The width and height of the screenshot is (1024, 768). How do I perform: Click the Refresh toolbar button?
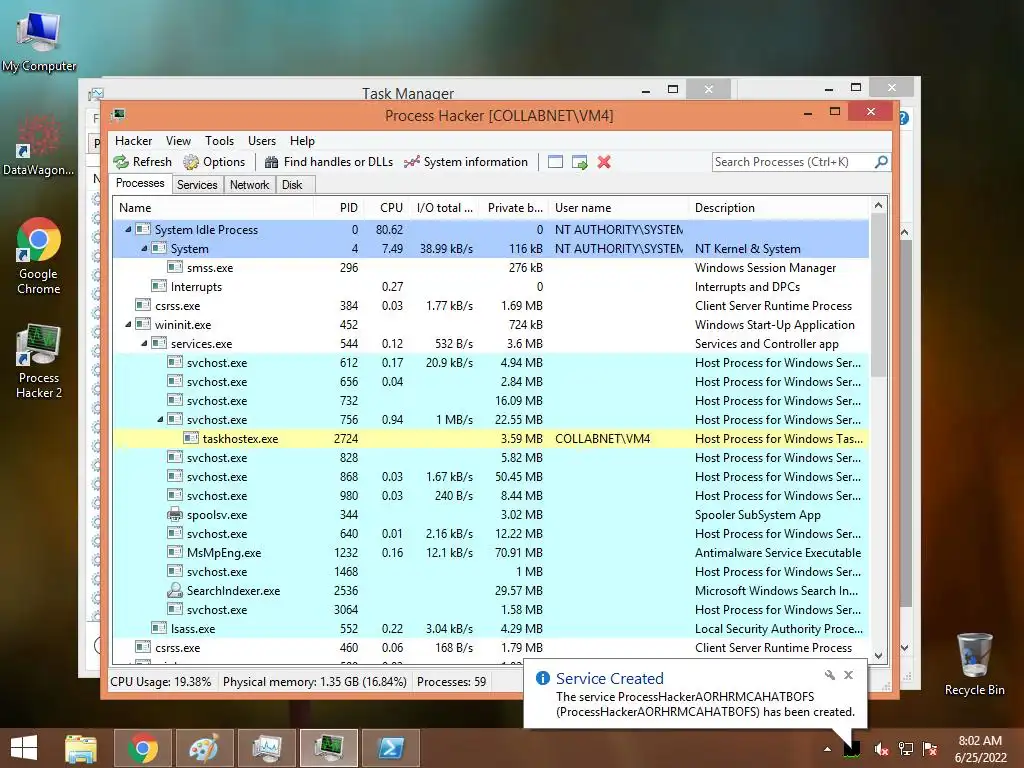[142, 162]
